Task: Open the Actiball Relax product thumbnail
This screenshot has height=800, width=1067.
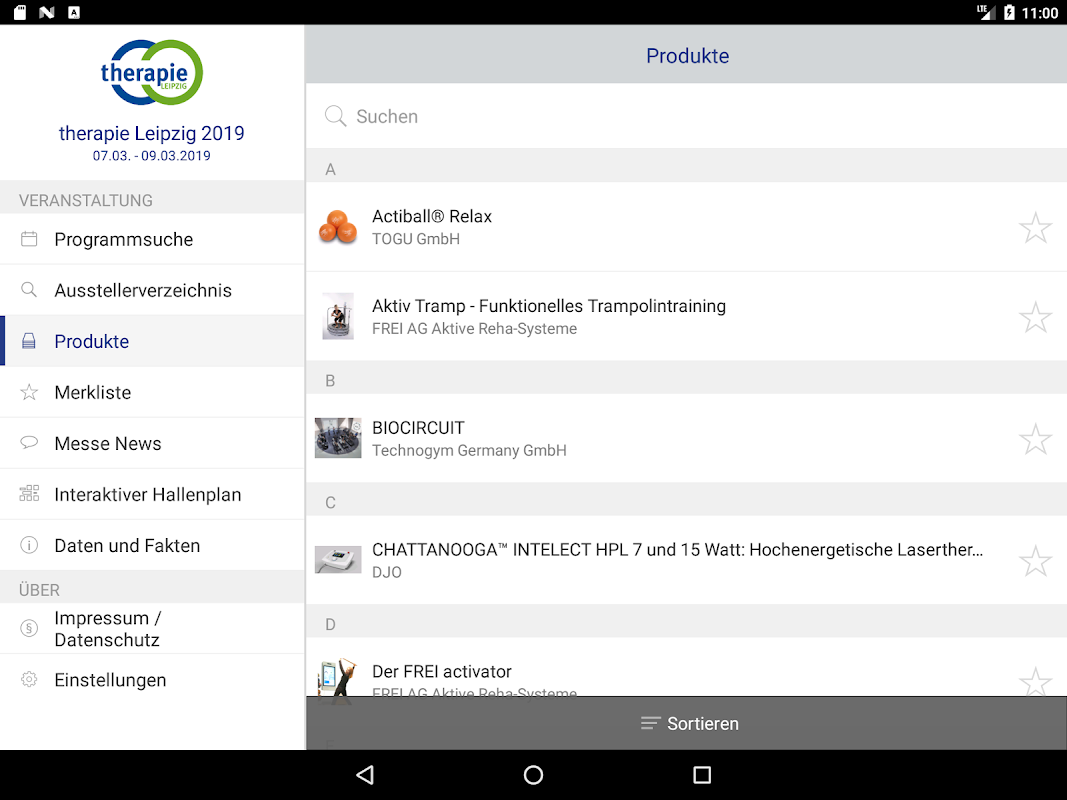Action: point(338,227)
